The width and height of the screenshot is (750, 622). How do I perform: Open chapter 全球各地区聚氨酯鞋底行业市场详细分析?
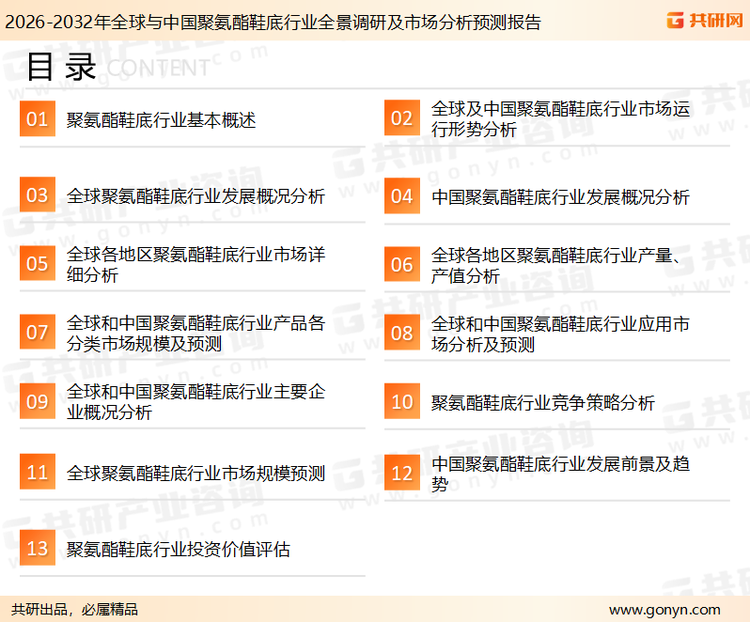point(196,264)
